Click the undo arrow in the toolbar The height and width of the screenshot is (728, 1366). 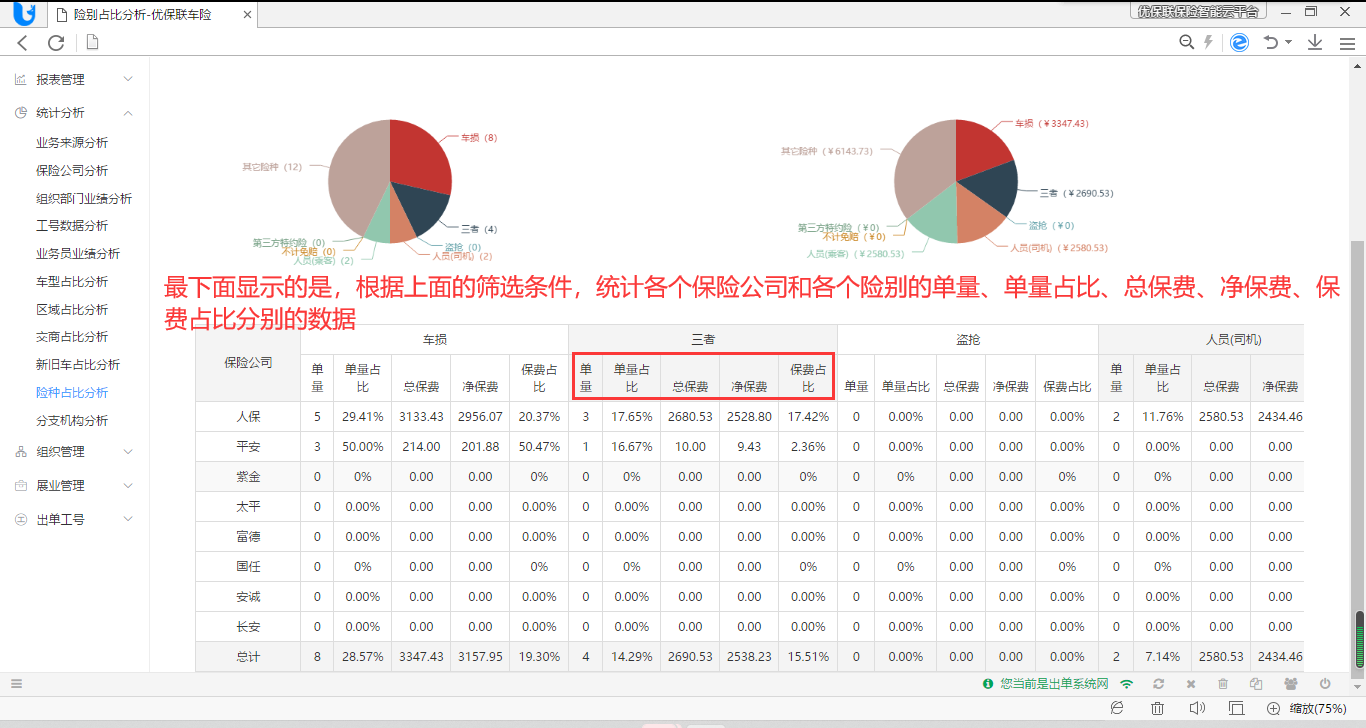[x=1271, y=42]
